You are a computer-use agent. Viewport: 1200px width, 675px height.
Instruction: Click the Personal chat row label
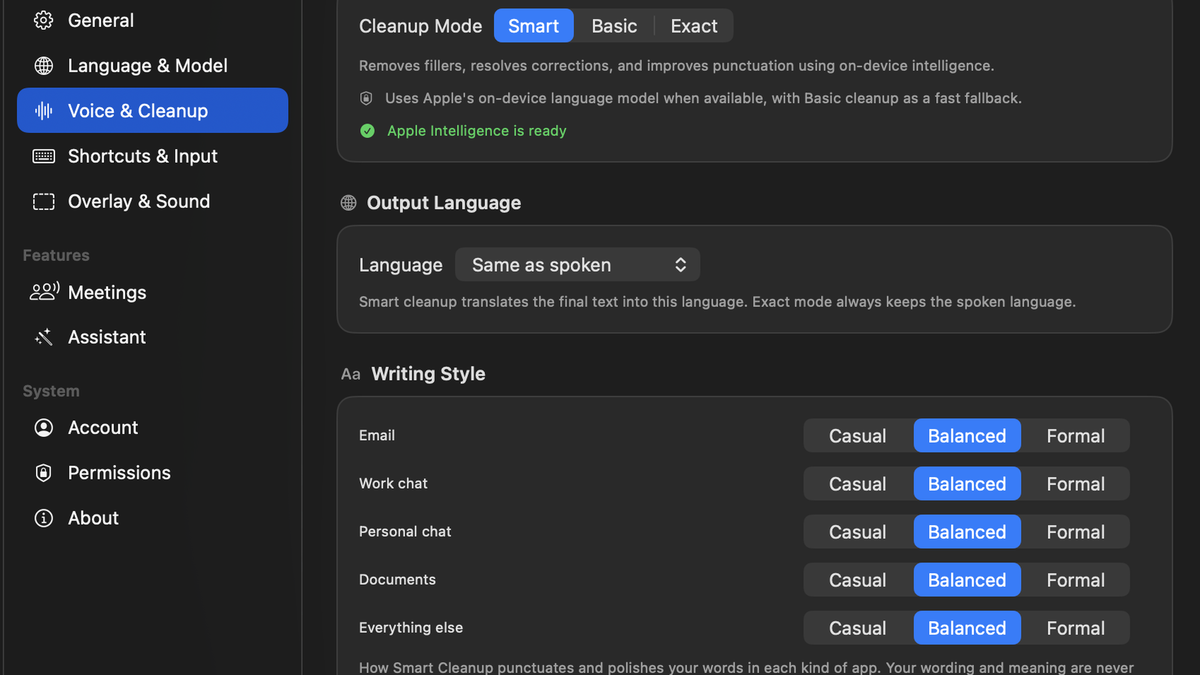point(405,532)
